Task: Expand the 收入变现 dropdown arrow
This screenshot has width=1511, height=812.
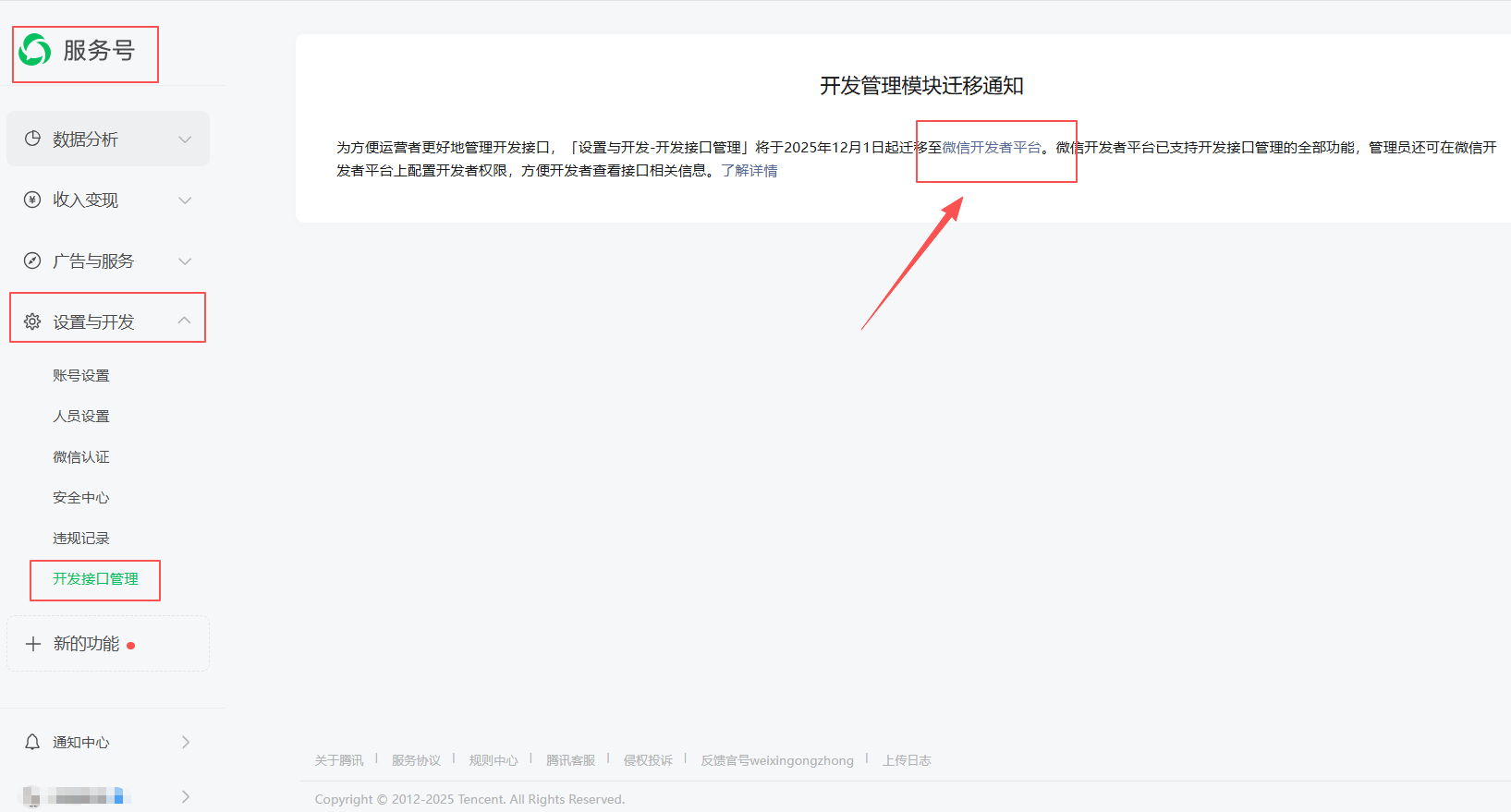Action: coord(185,200)
